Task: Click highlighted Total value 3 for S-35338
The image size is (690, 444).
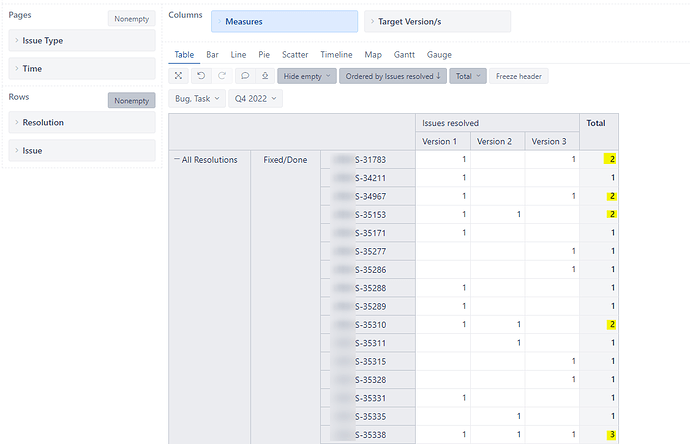Action: point(610,435)
